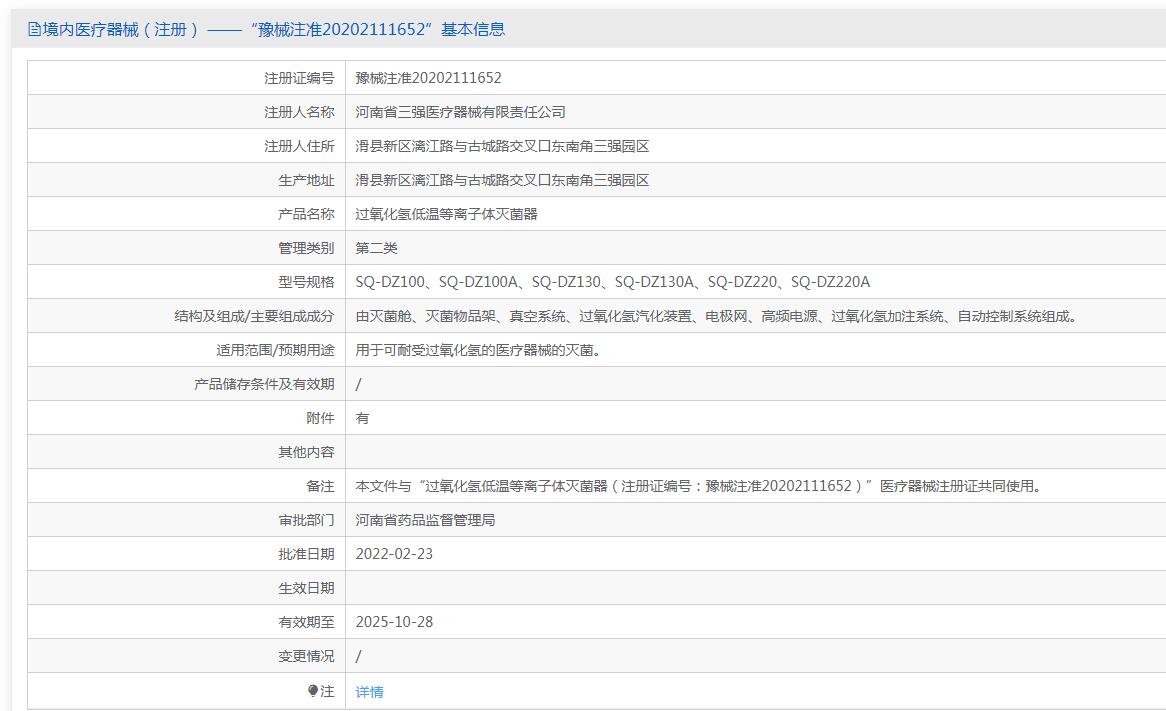Select the 产品储存条件及有效期 label
Screen dimensions: 1166x711
click(x=264, y=385)
